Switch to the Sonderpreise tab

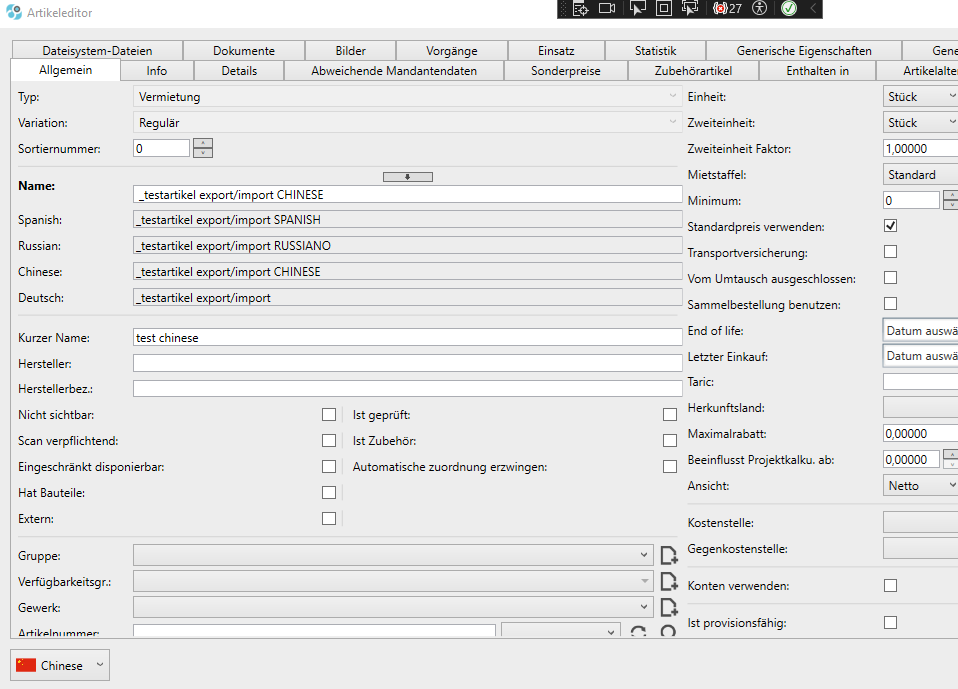(x=565, y=70)
